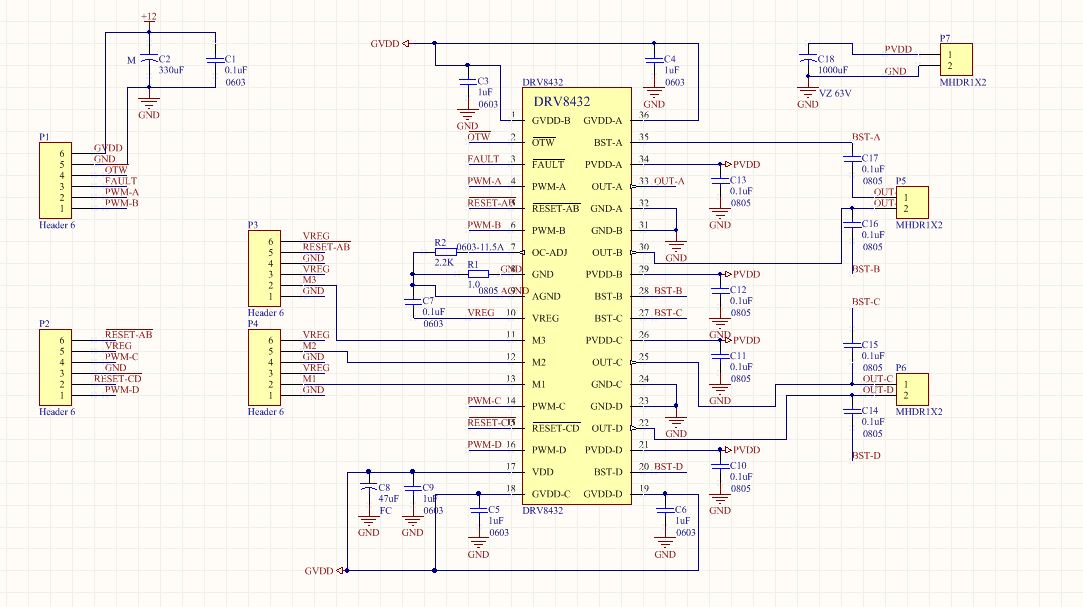Select the C7 capacitor designator

428,301
